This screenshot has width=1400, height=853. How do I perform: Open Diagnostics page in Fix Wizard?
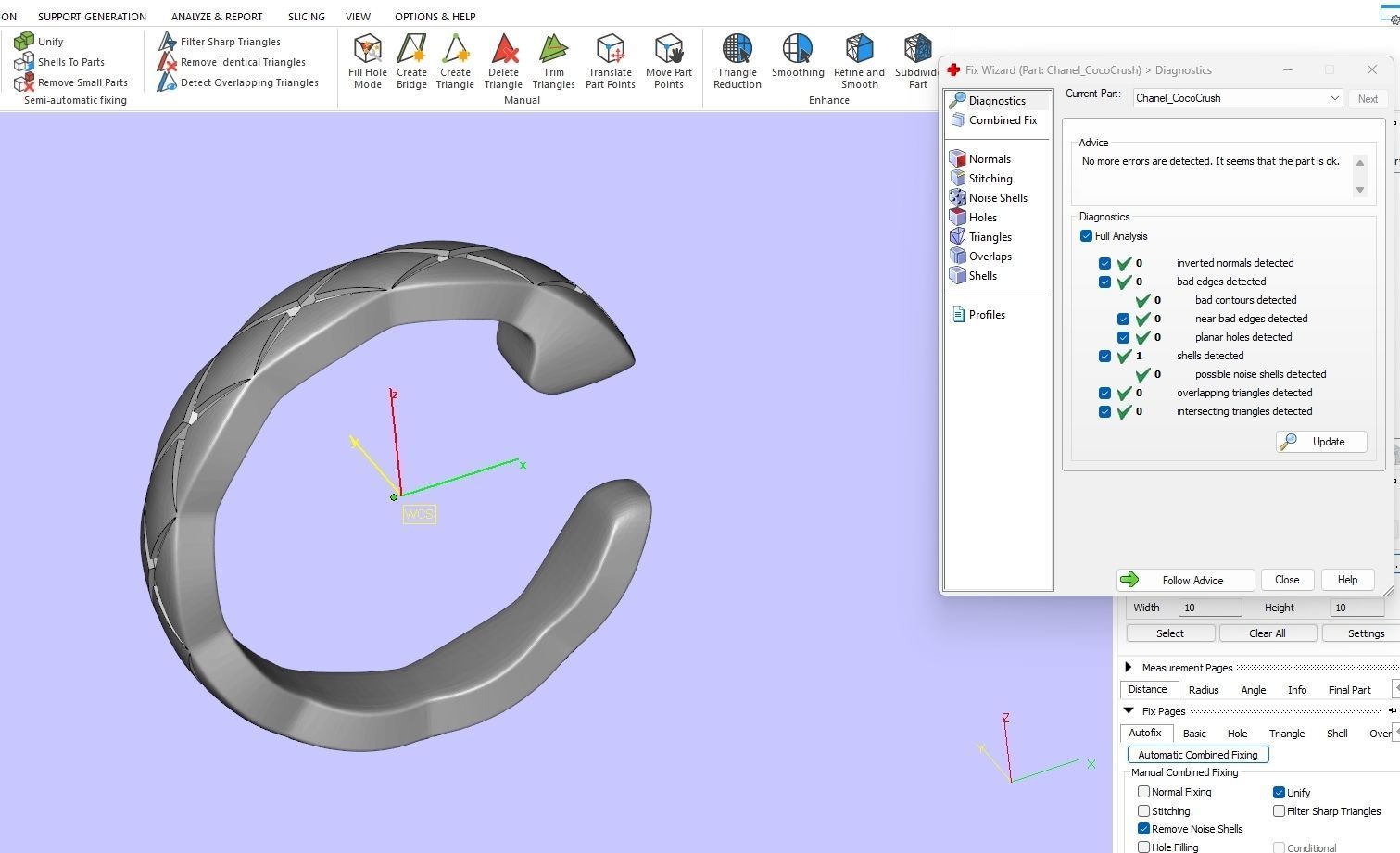pos(997,101)
